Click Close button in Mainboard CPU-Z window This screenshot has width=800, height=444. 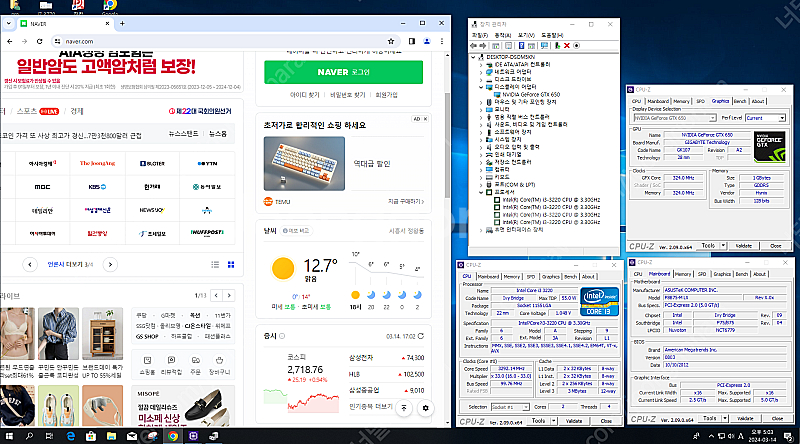tap(777, 418)
